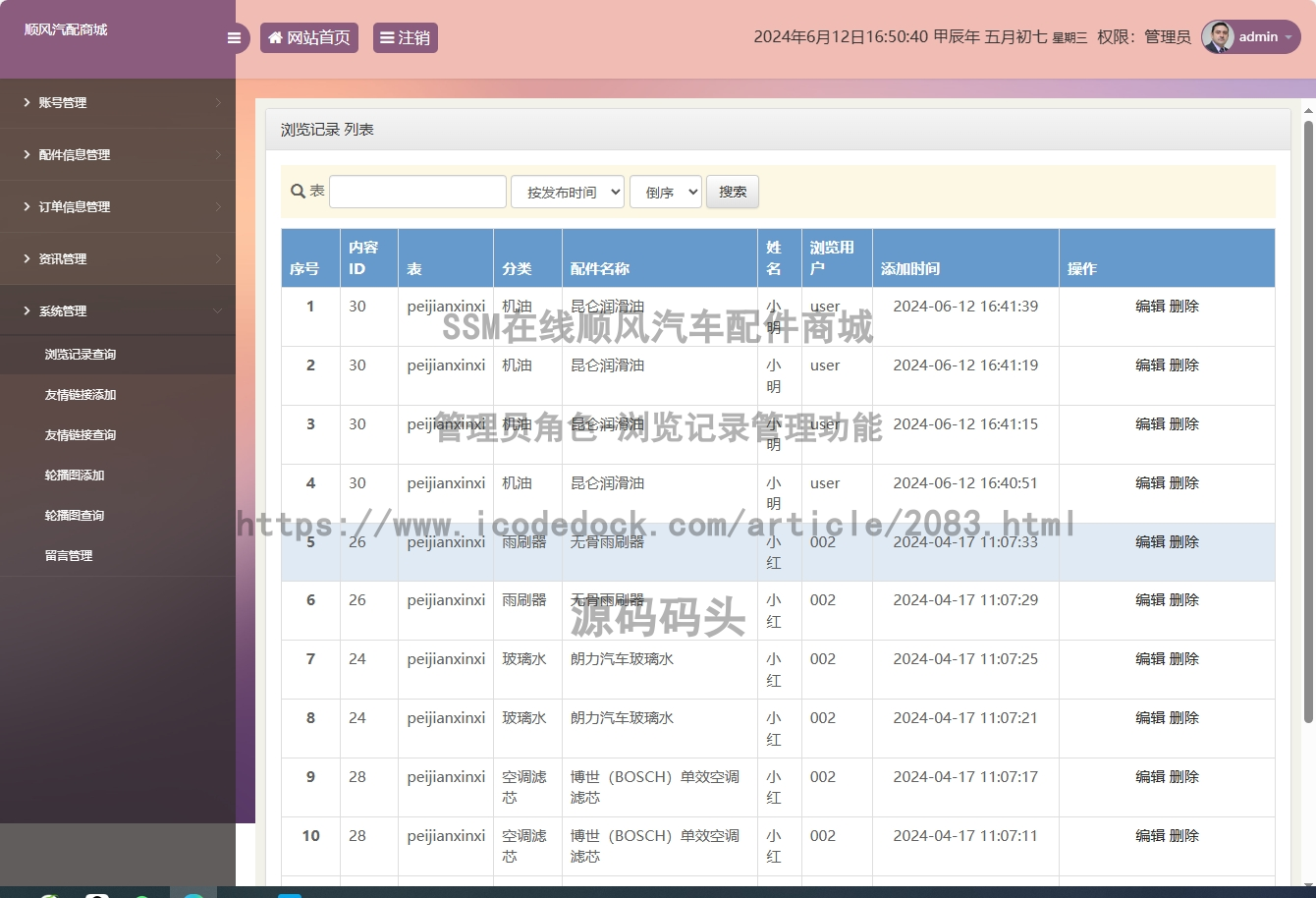Expand the 资讯管理 menu
1316x898 pixels.
coord(118,258)
